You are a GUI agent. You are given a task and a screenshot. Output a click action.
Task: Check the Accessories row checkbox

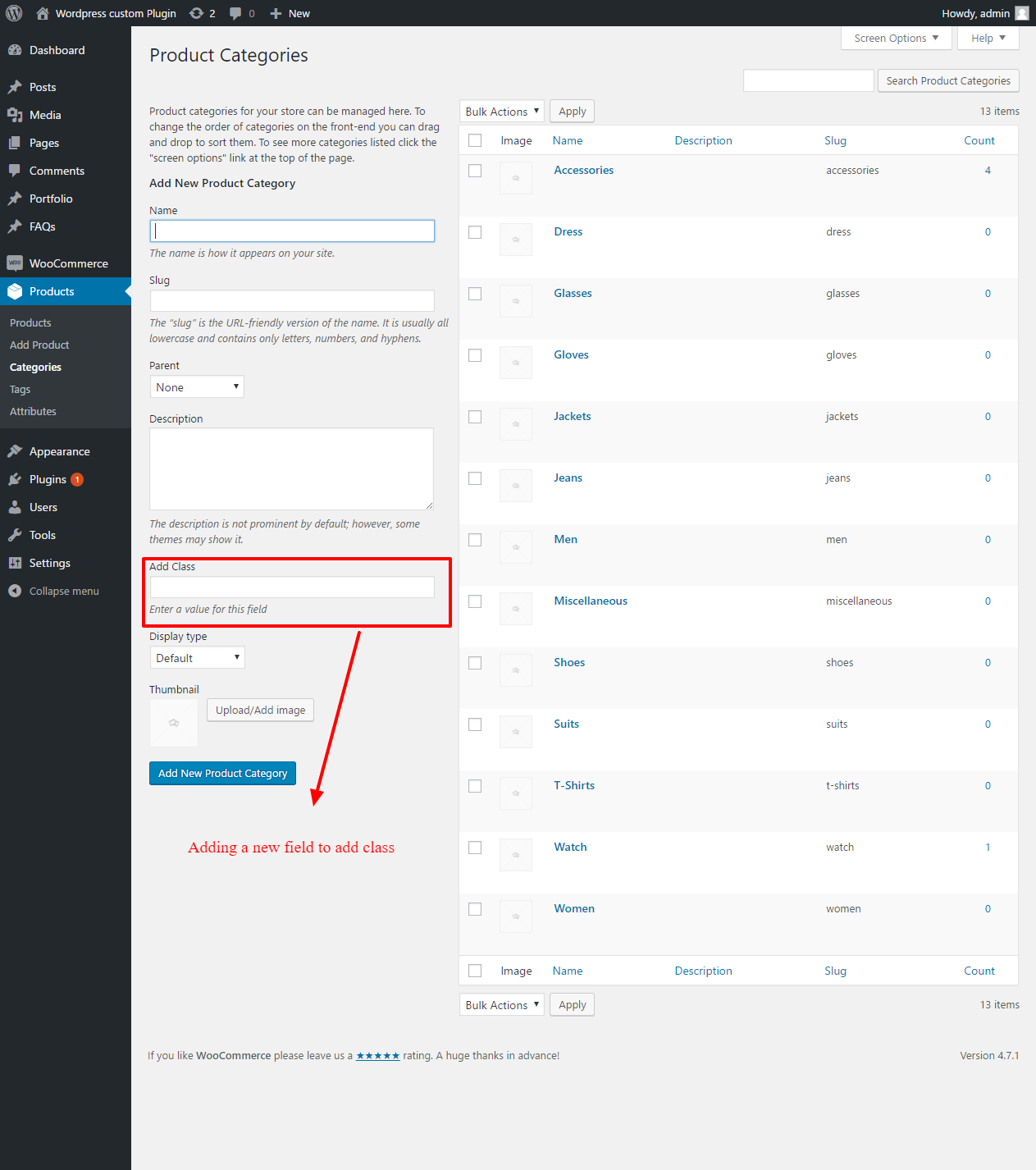(x=475, y=171)
